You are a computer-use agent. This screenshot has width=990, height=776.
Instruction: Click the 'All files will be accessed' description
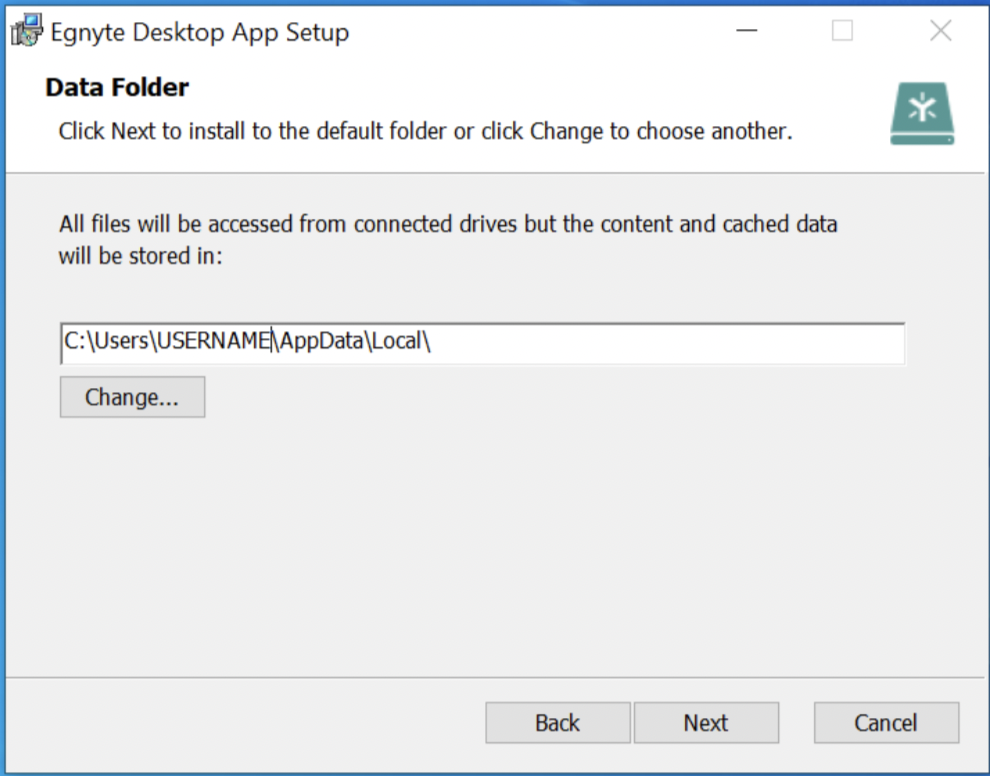448,240
